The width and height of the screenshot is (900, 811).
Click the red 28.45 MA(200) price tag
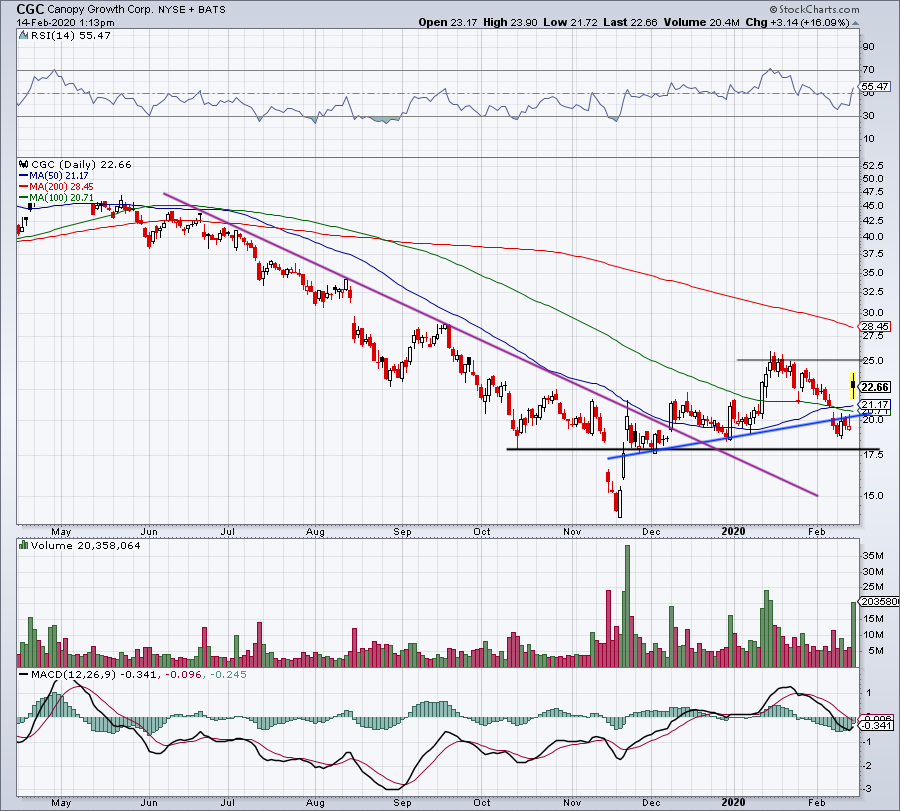(875, 327)
